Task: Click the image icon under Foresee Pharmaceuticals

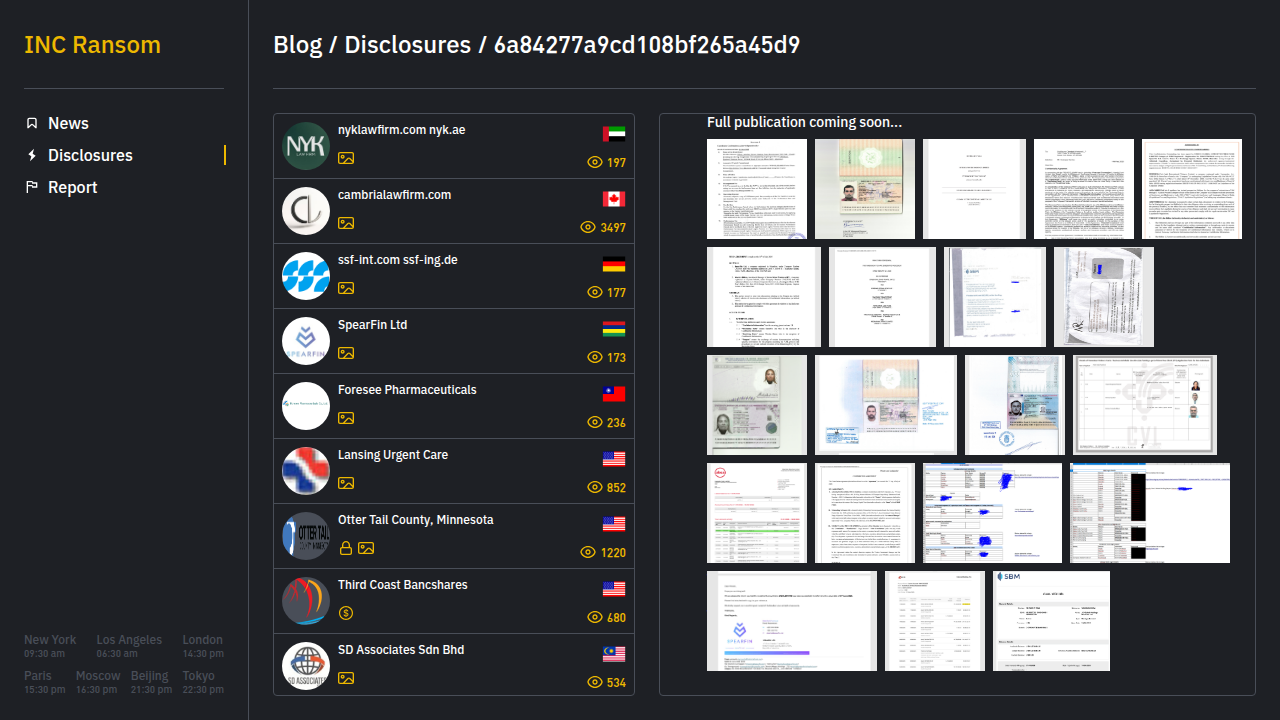Action: [x=346, y=418]
